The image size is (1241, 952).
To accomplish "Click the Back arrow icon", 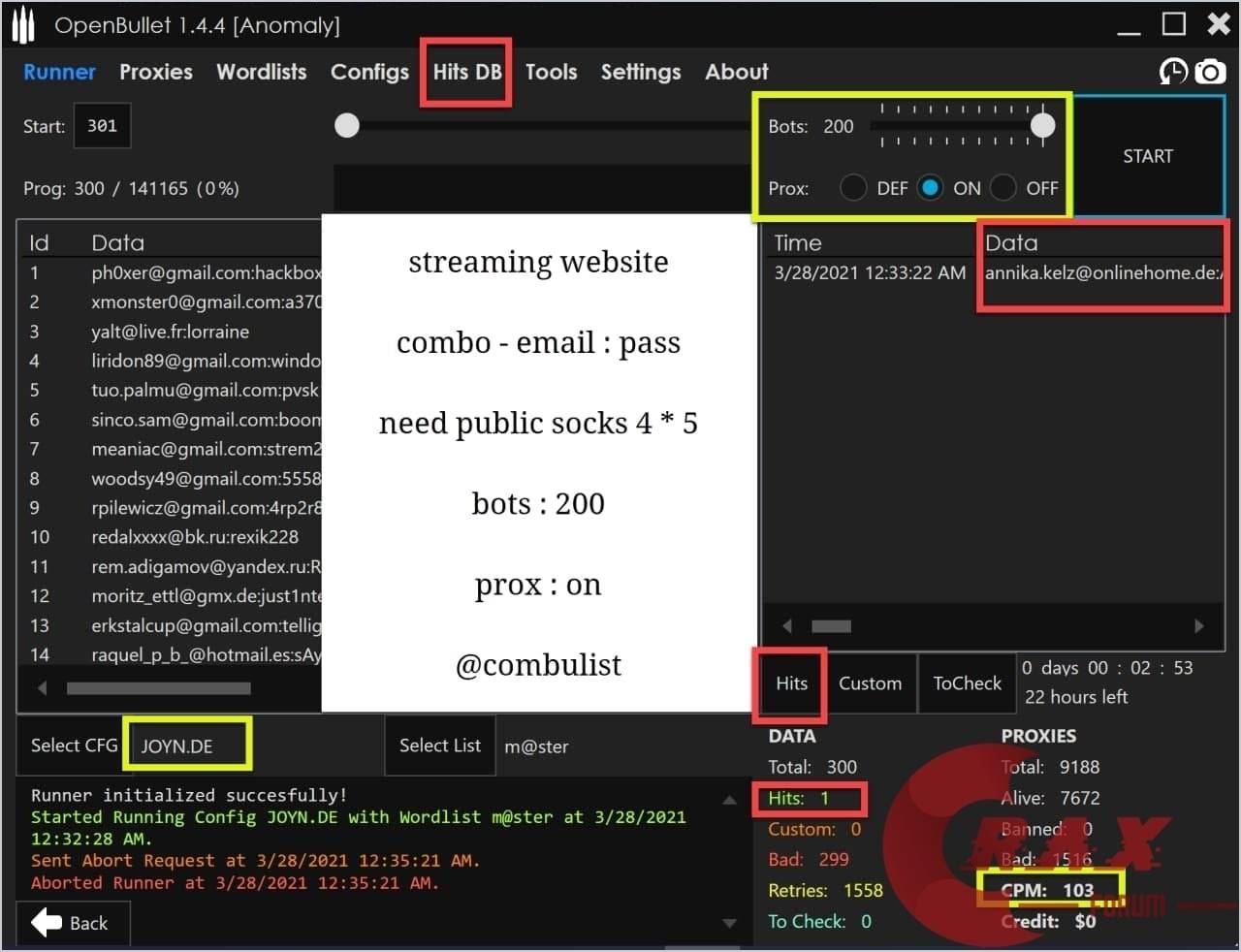I will click(x=47, y=922).
